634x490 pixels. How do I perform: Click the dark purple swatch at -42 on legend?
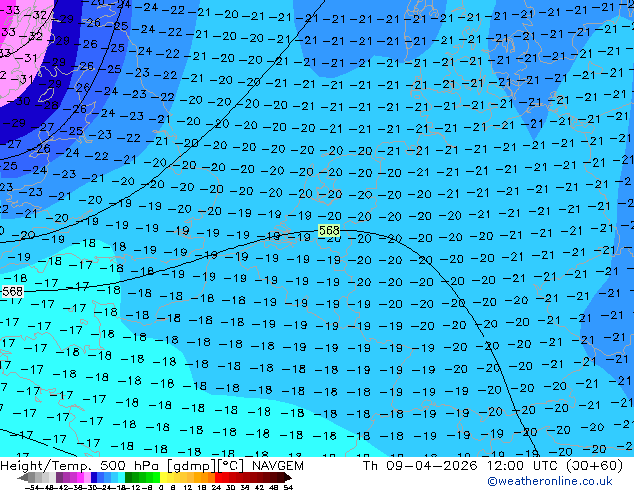[x=59, y=477]
